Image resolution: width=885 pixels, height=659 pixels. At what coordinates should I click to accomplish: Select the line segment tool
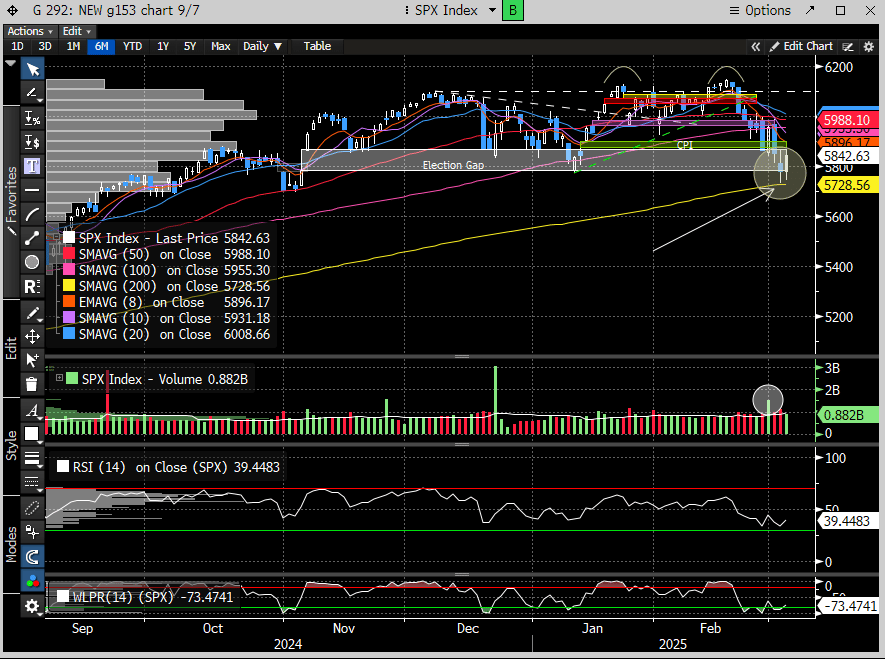click(32, 238)
